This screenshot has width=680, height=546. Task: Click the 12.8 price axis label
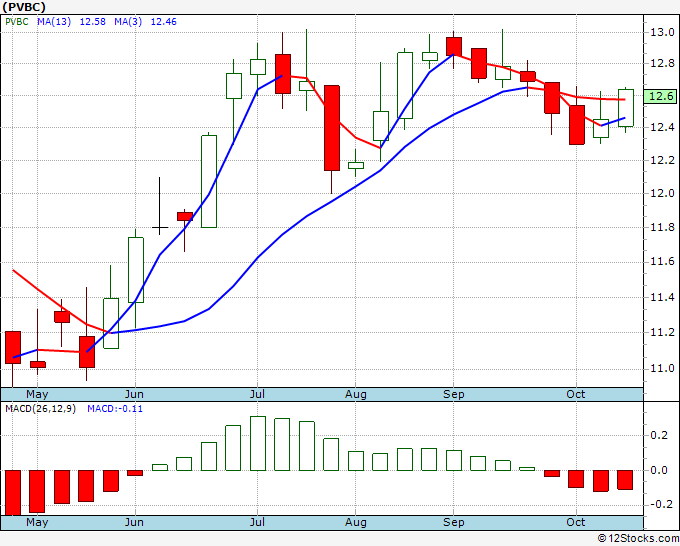pyautogui.click(x=662, y=64)
